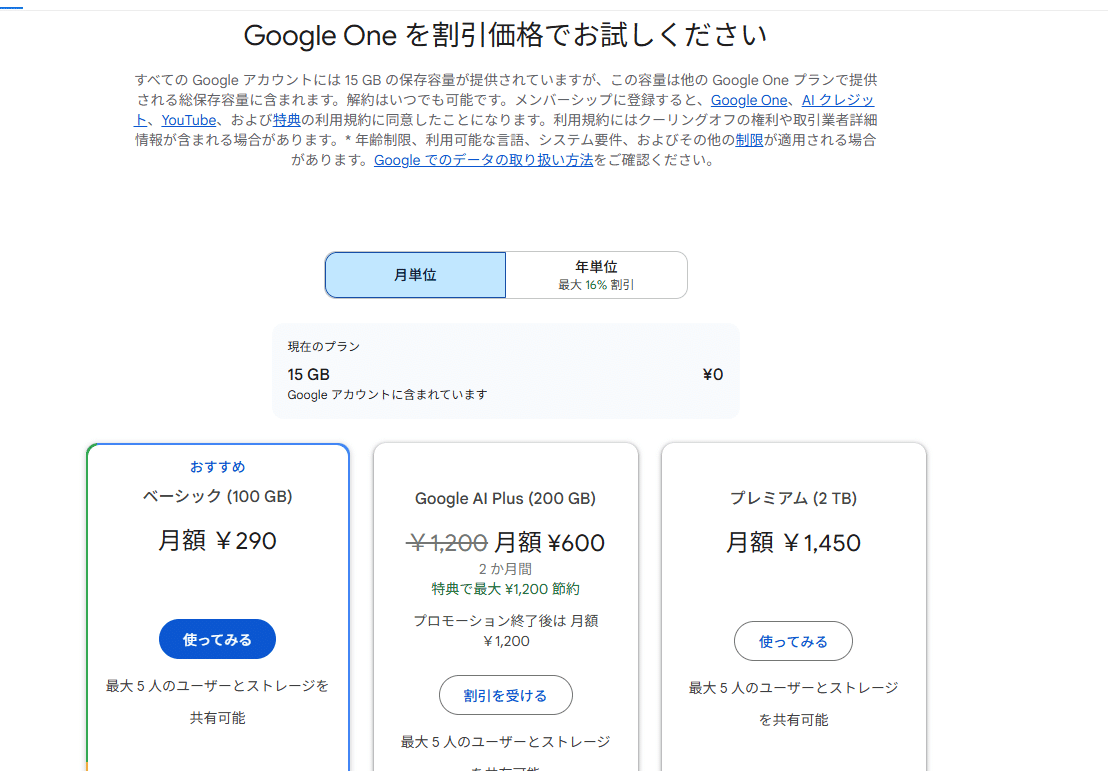Click the Google AI Plus (200 GB) title
Image resolution: width=1108 pixels, height=771 pixels.
click(505, 499)
